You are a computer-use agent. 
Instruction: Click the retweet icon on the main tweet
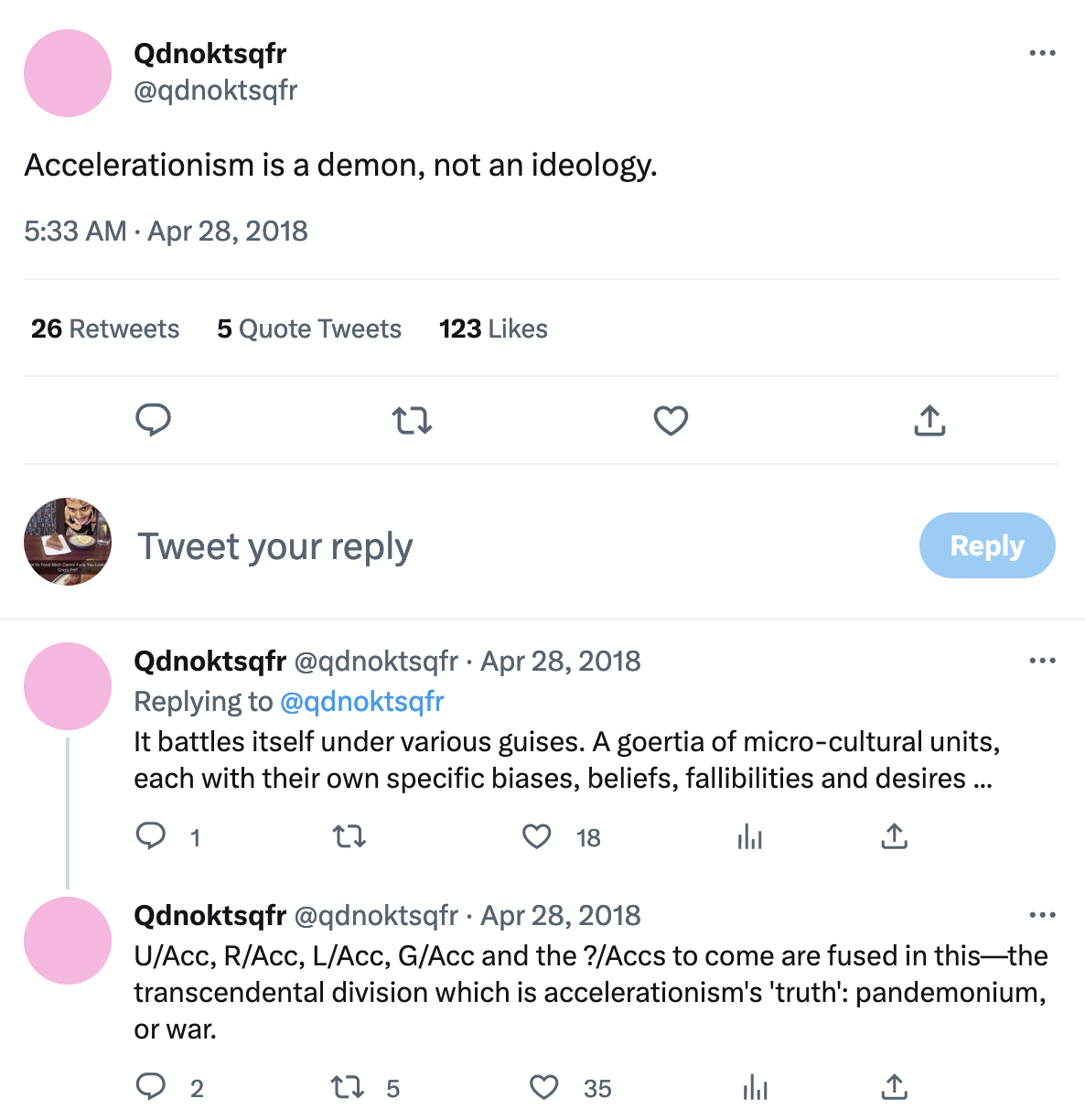click(x=412, y=420)
